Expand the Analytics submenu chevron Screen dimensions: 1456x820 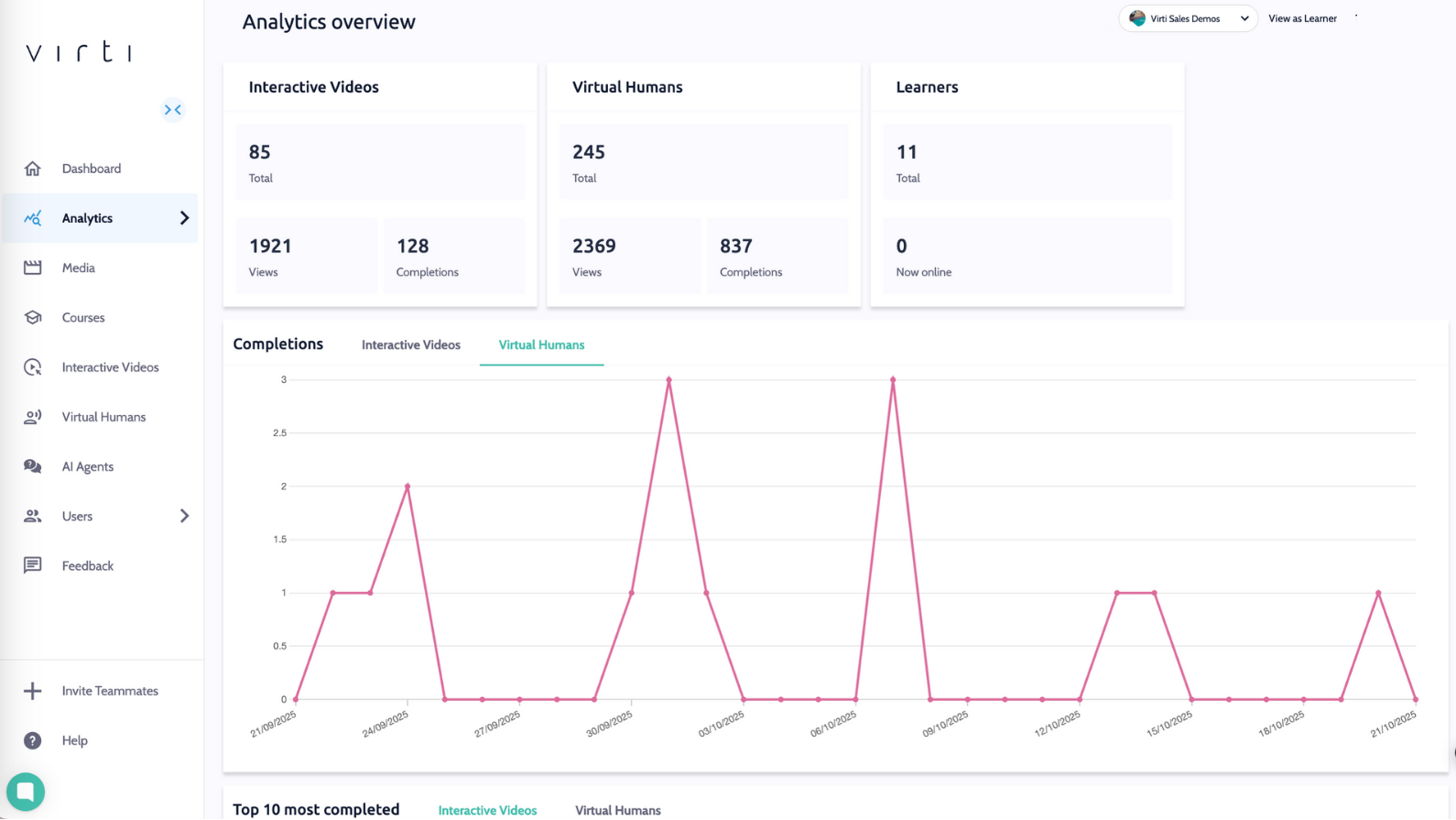point(184,218)
